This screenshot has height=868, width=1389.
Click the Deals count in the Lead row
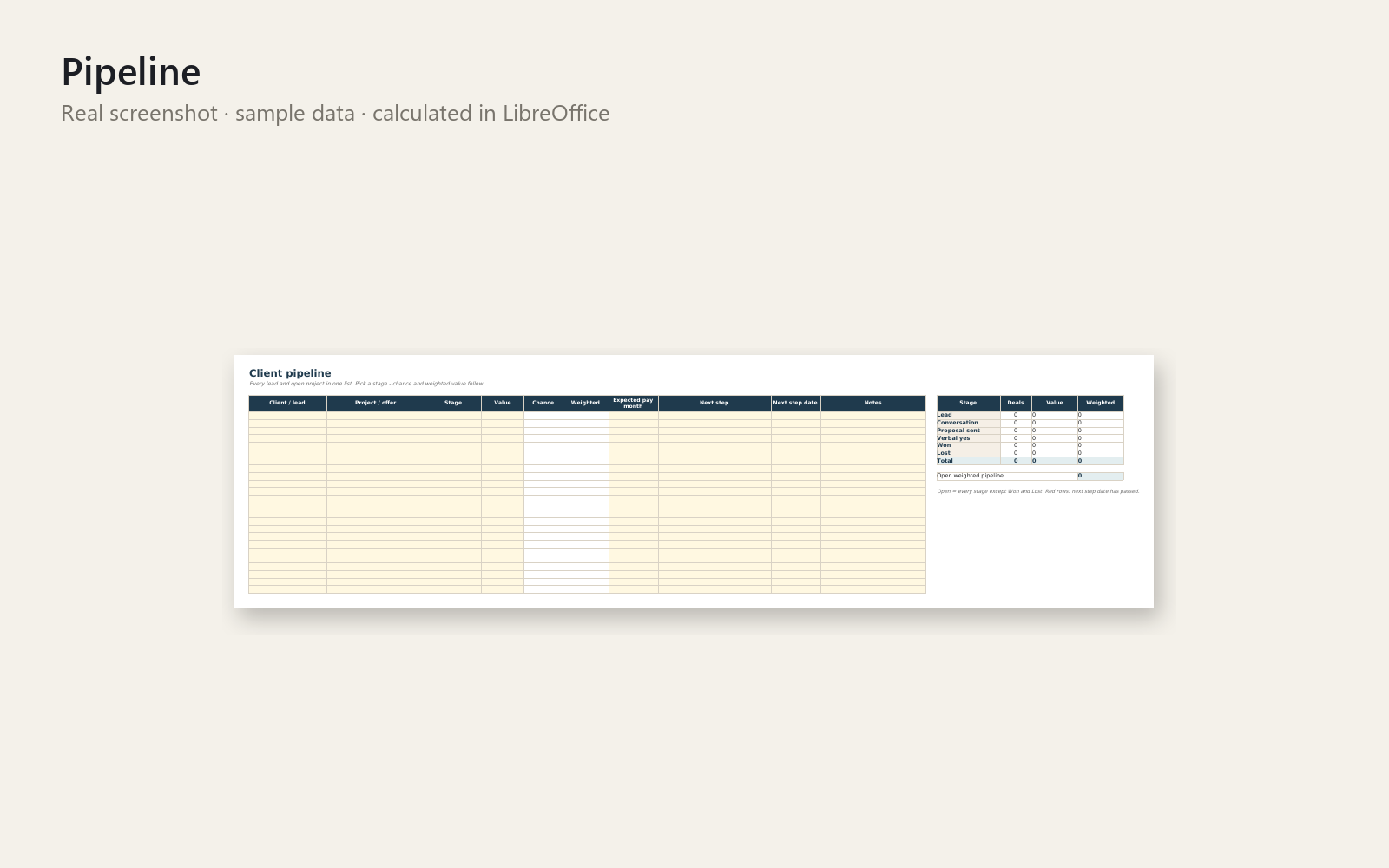pos(1016,415)
